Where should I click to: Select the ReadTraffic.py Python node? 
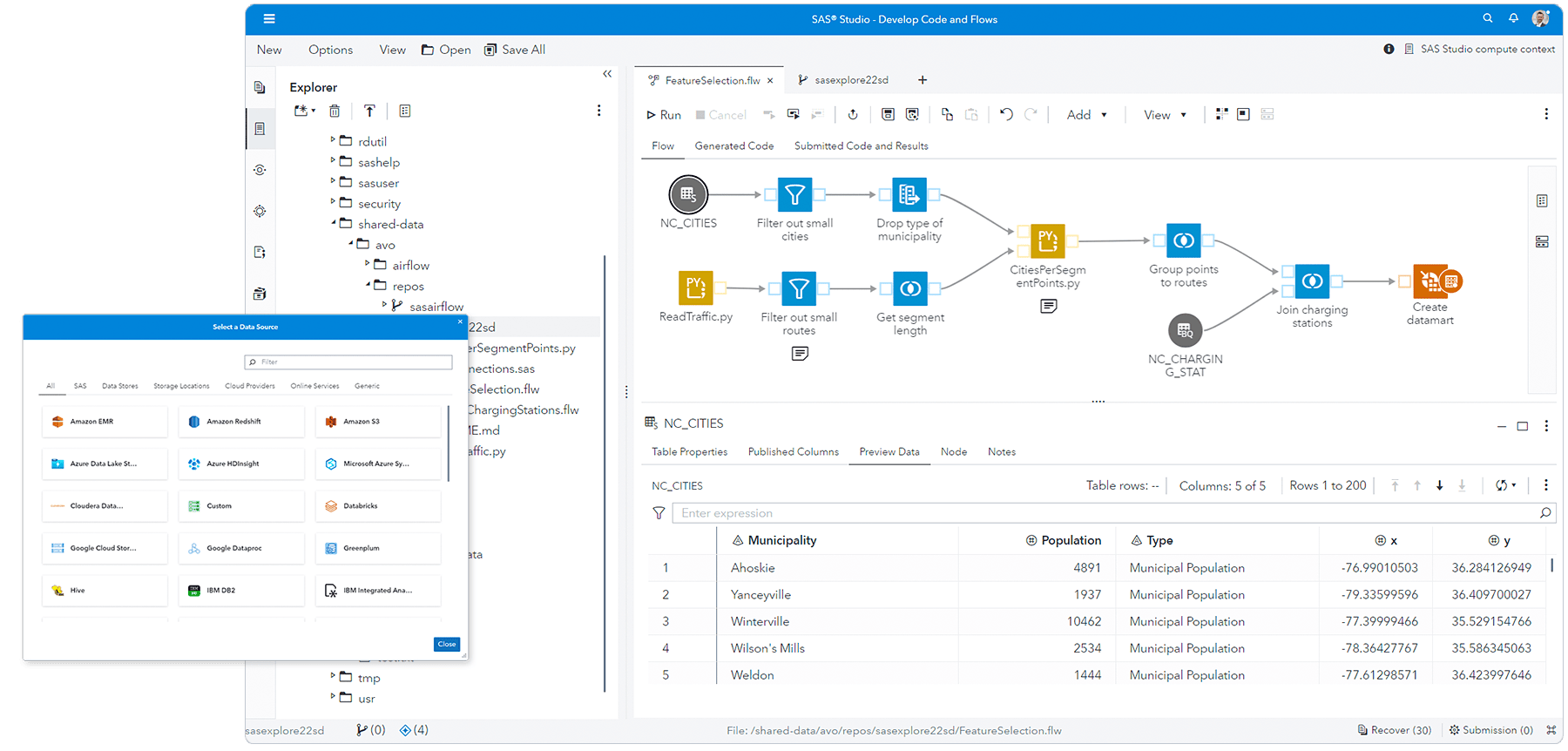(x=695, y=288)
